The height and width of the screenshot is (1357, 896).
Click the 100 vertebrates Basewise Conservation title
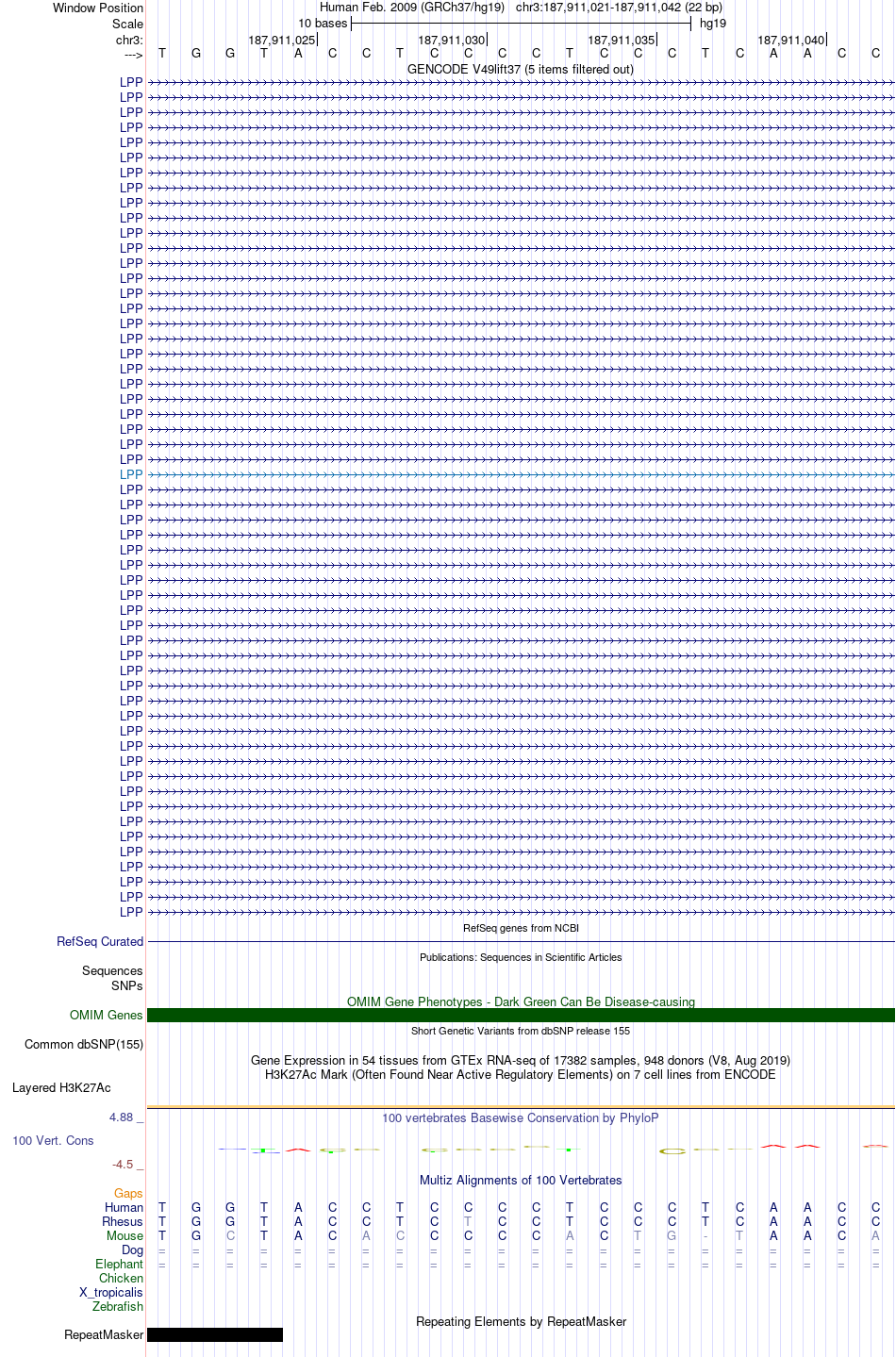(x=521, y=1117)
